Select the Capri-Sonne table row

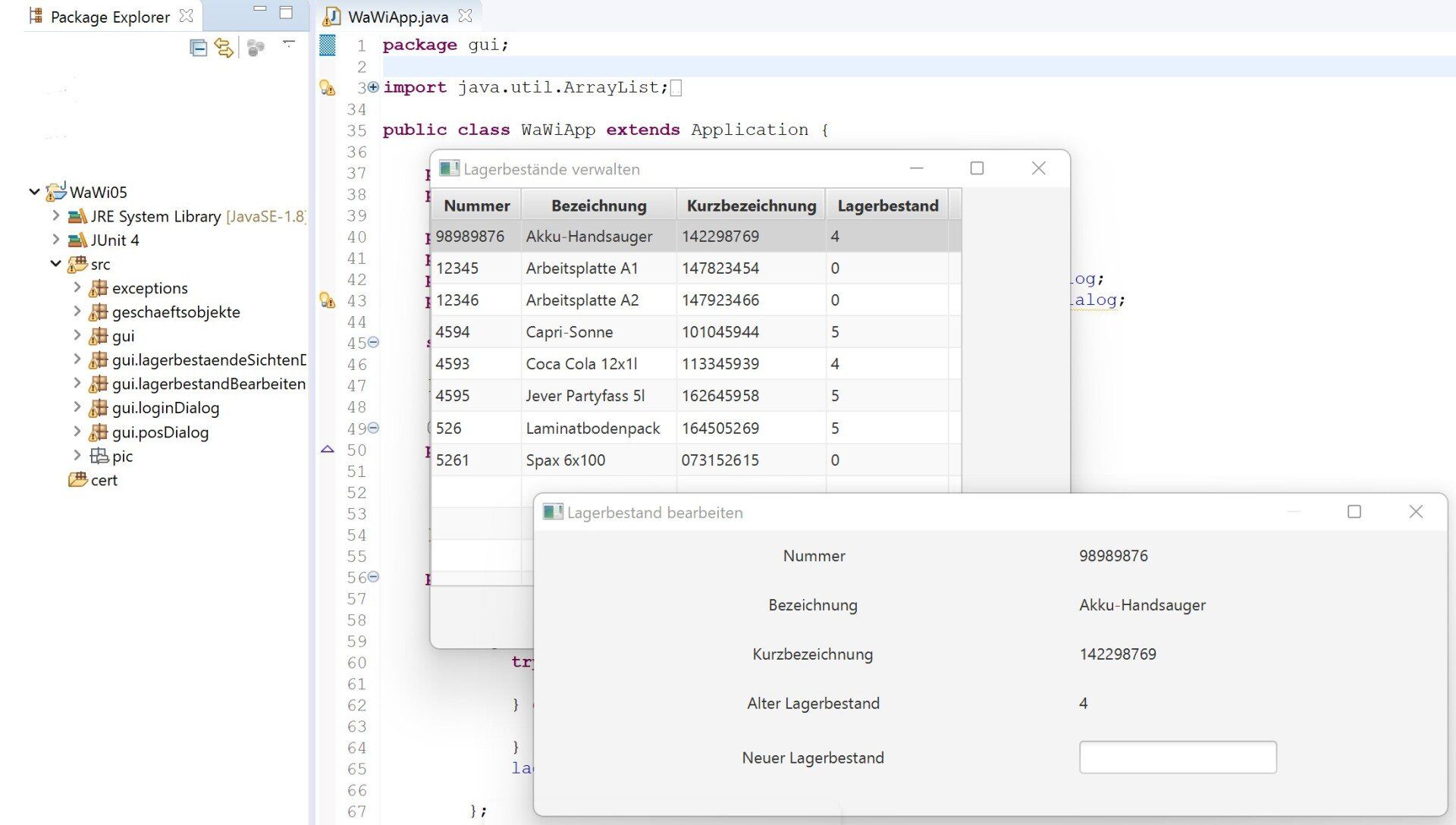point(569,332)
